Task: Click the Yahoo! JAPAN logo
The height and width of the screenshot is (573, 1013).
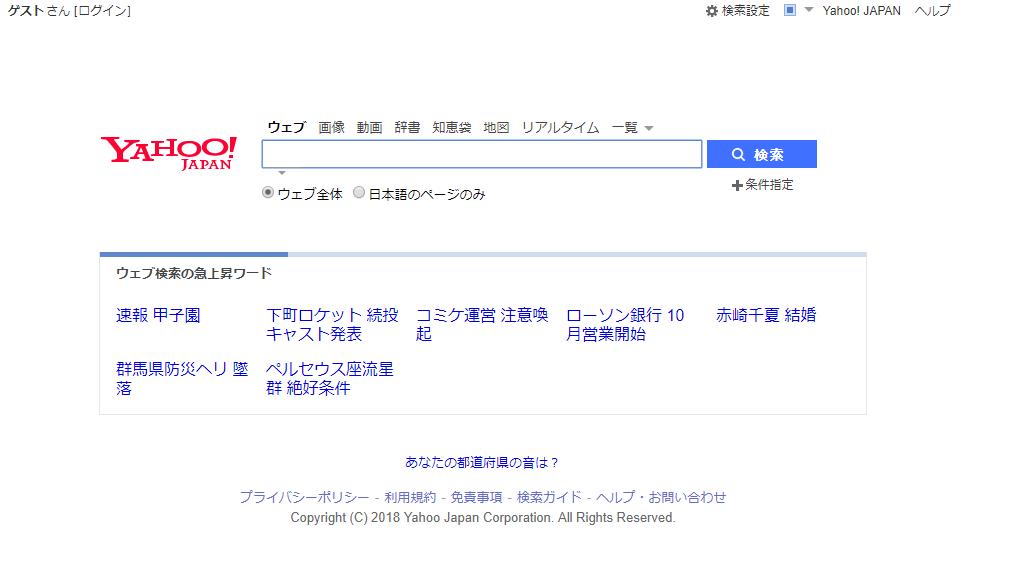Action: pos(169,153)
